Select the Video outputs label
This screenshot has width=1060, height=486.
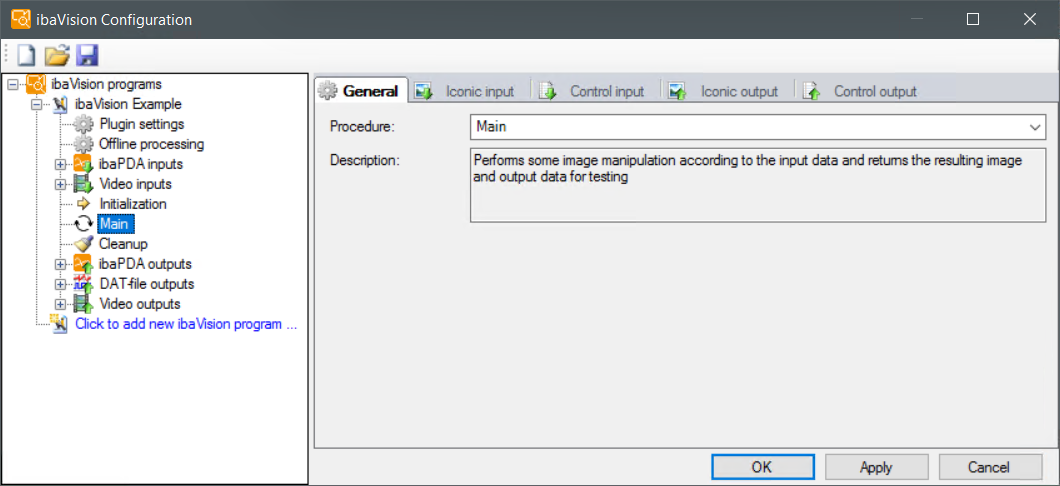point(140,303)
